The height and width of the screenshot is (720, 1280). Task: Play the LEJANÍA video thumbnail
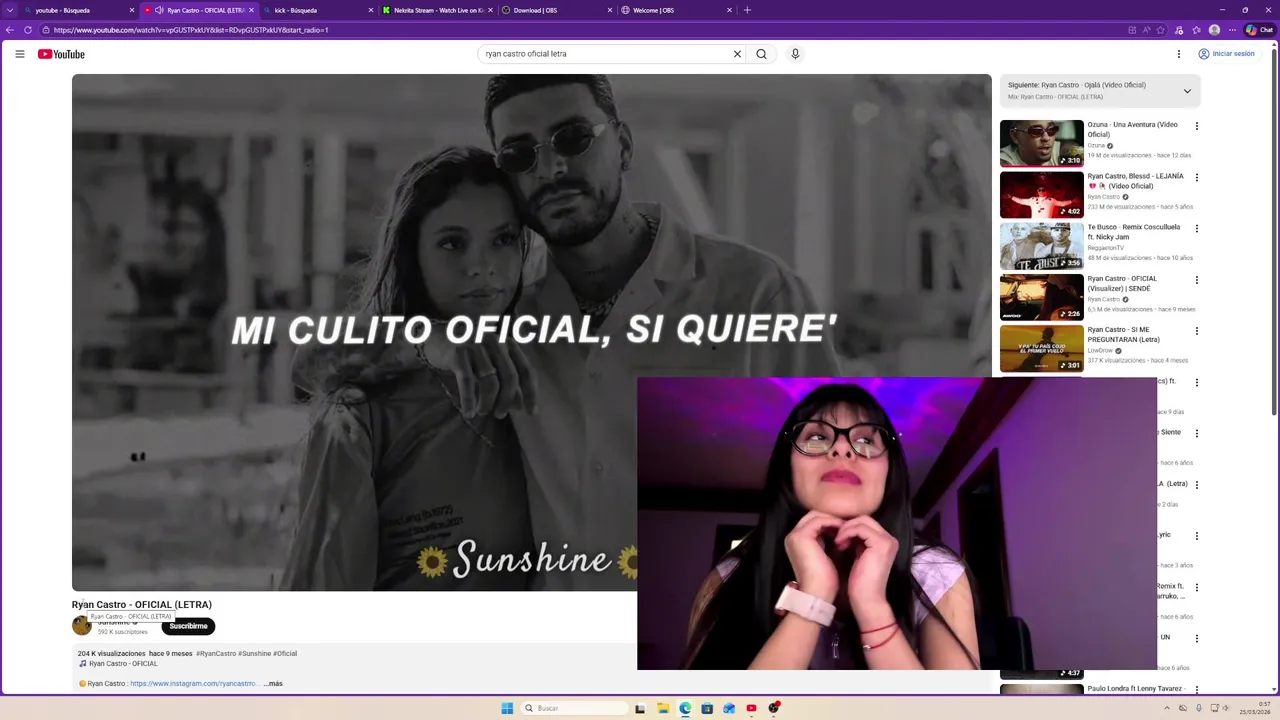[1041, 194]
